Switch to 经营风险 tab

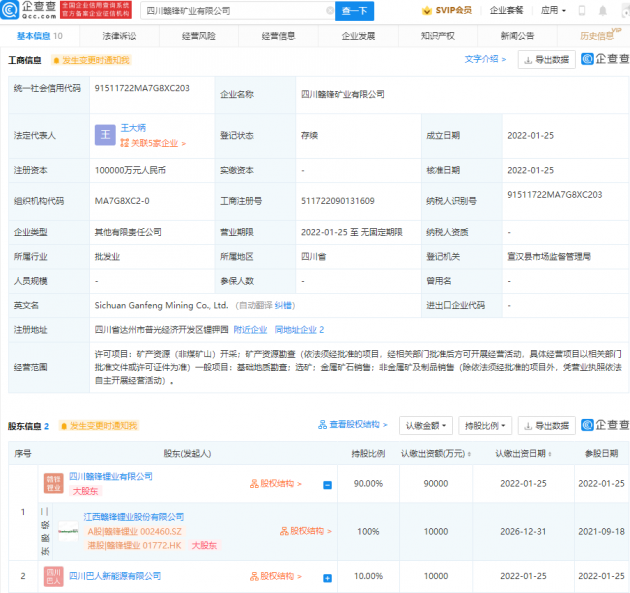tap(198, 36)
